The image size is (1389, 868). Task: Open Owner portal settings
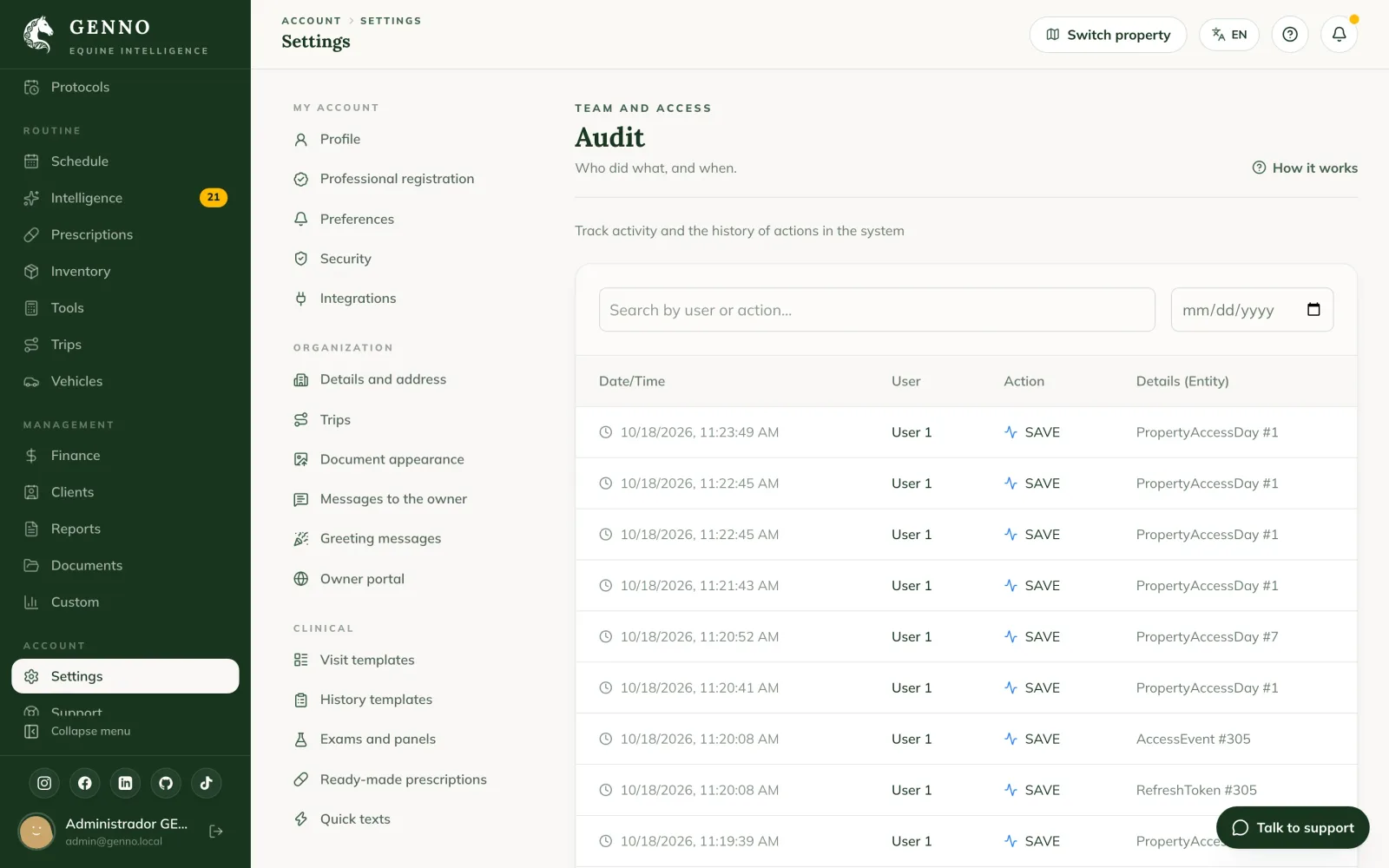click(349, 579)
